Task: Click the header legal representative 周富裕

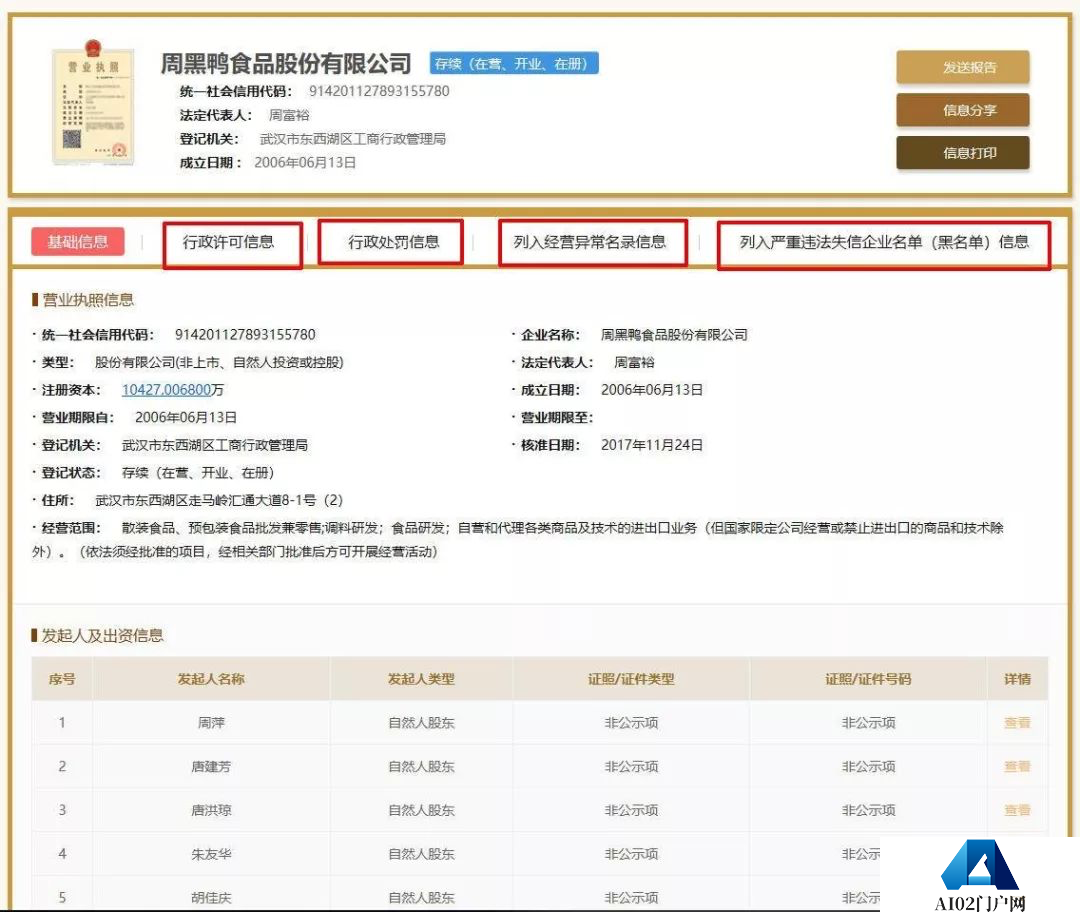Action: [289, 115]
